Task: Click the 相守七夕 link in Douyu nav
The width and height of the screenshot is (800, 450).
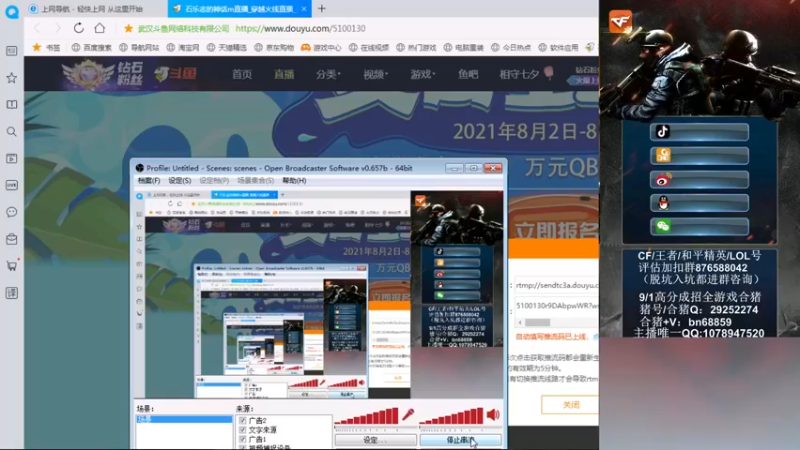Action: [519, 74]
